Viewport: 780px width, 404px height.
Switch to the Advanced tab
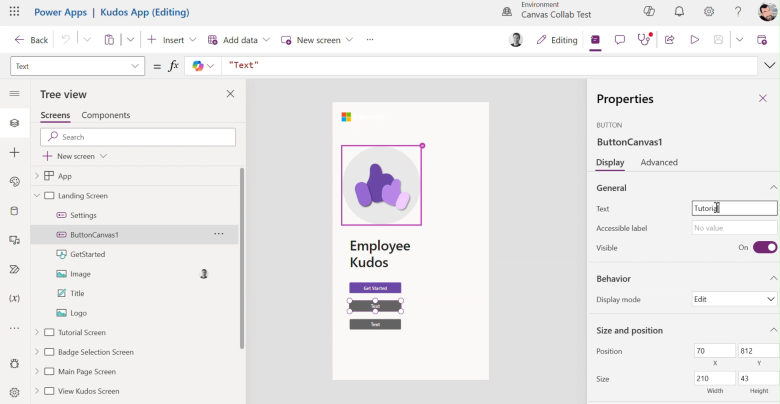[659, 162]
